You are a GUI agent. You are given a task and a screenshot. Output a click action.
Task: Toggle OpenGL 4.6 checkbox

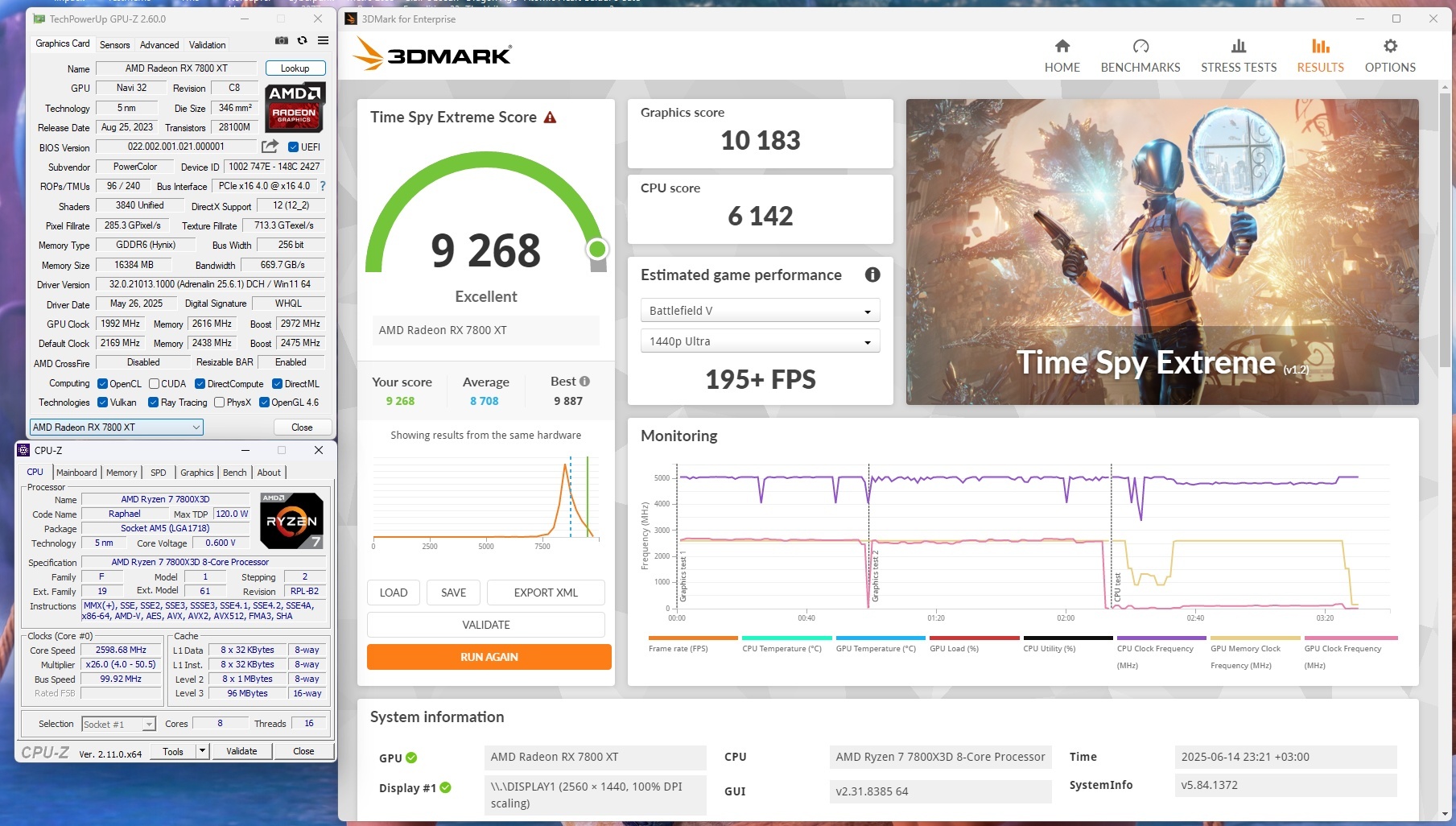pyautogui.click(x=264, y=403)
